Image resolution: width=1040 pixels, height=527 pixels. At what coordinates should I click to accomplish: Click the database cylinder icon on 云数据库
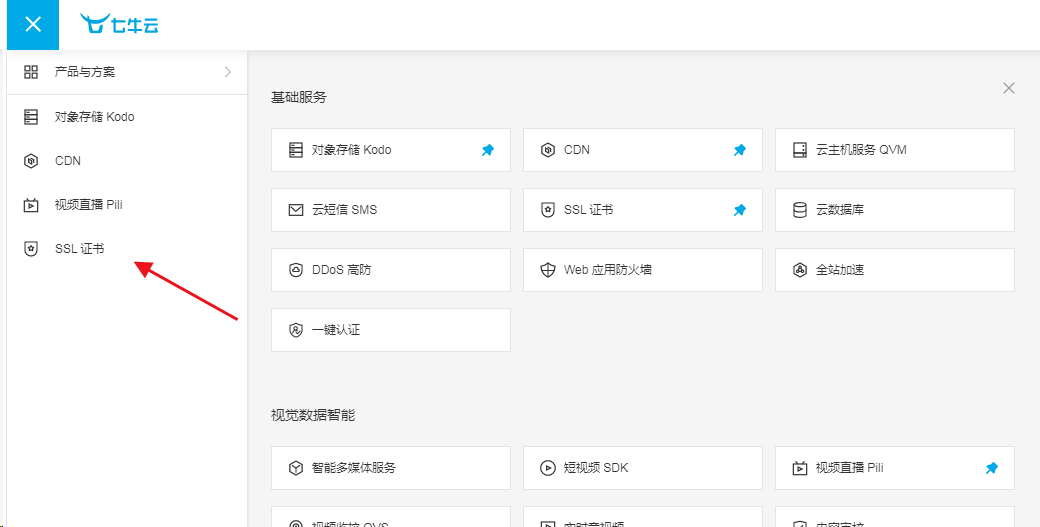point(800,210)
